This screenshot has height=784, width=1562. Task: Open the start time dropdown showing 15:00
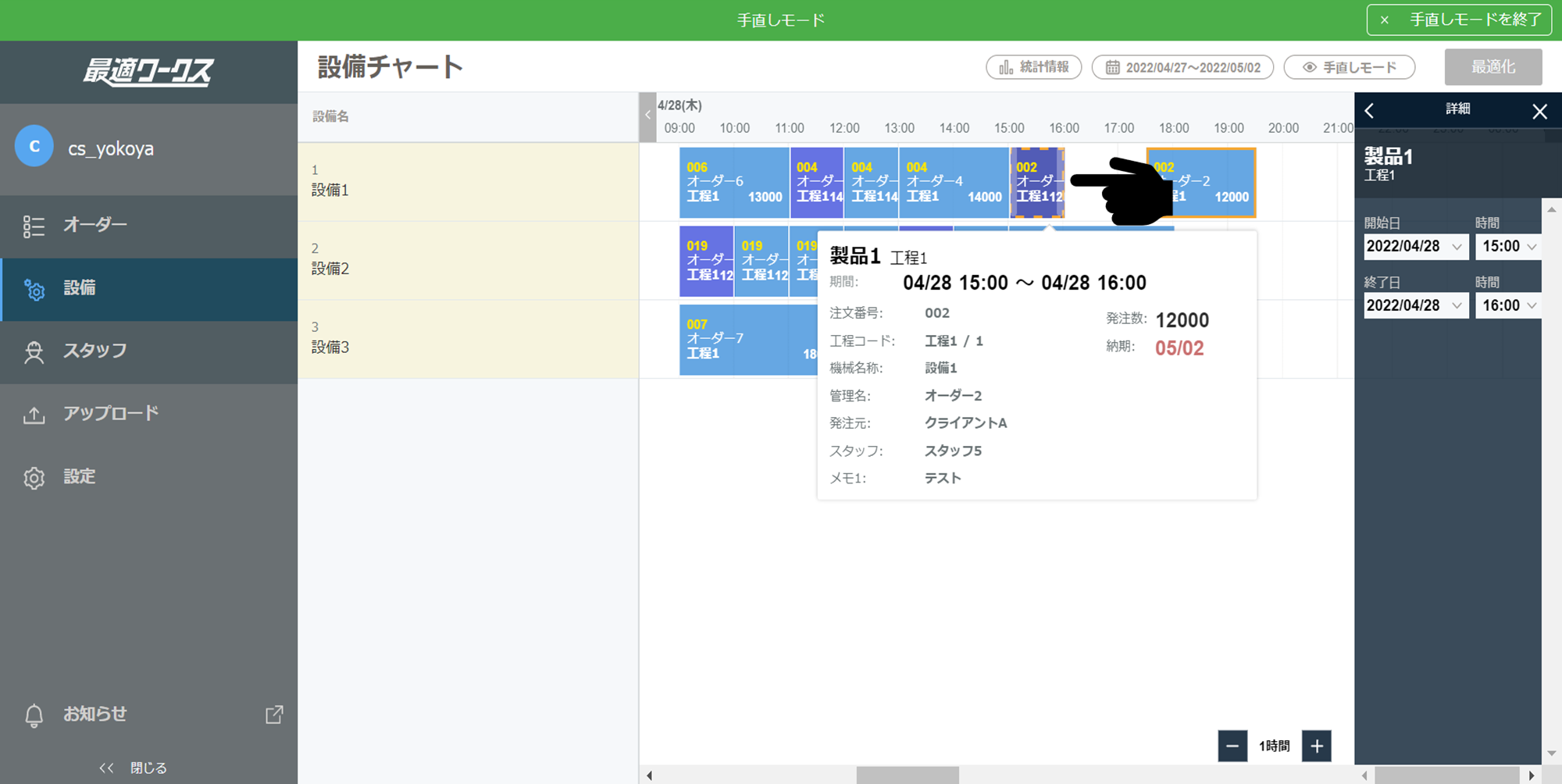[x=1510, y=246]
